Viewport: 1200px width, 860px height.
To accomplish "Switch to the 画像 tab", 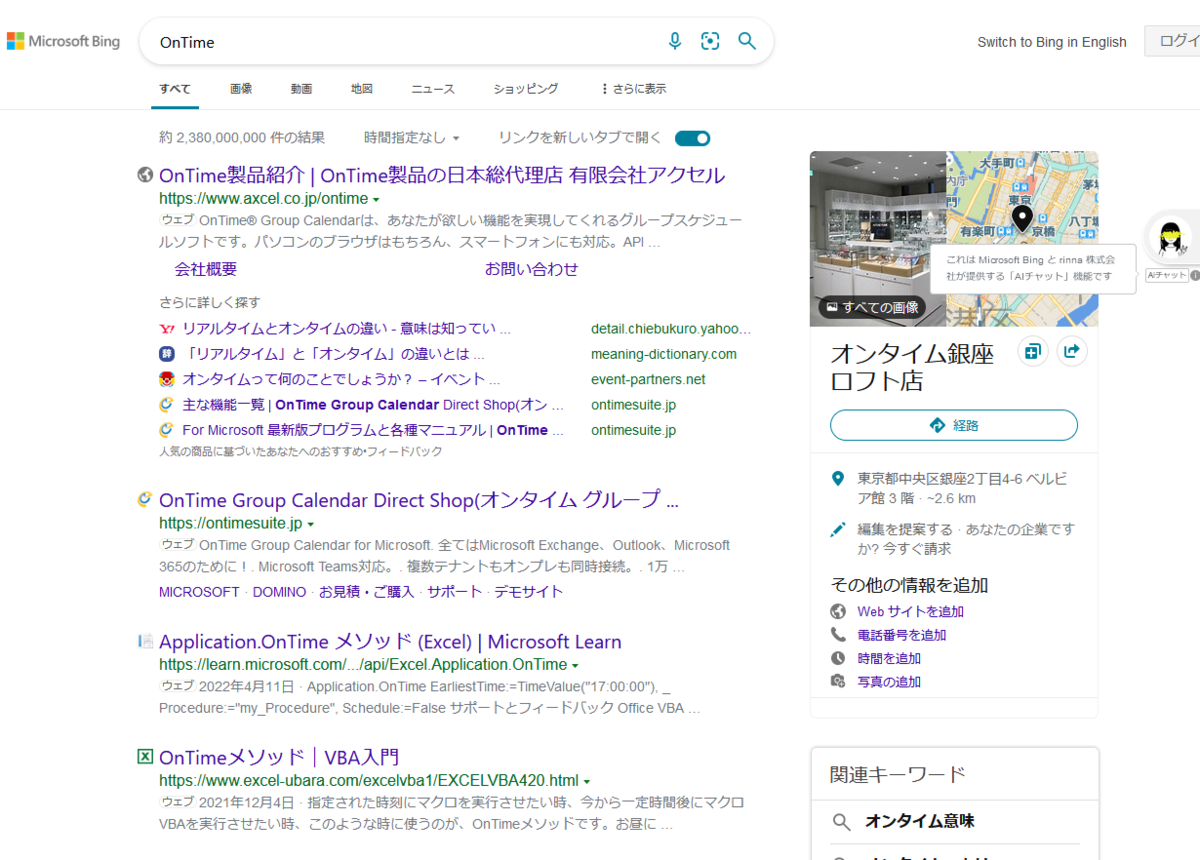I will coord(241,89).
